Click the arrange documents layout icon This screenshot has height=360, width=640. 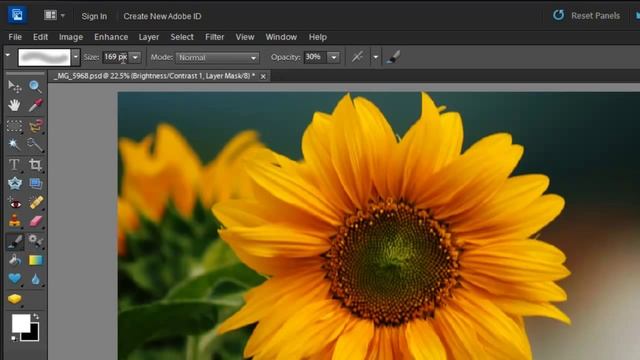pyautogui.click(x=50, y=16)
